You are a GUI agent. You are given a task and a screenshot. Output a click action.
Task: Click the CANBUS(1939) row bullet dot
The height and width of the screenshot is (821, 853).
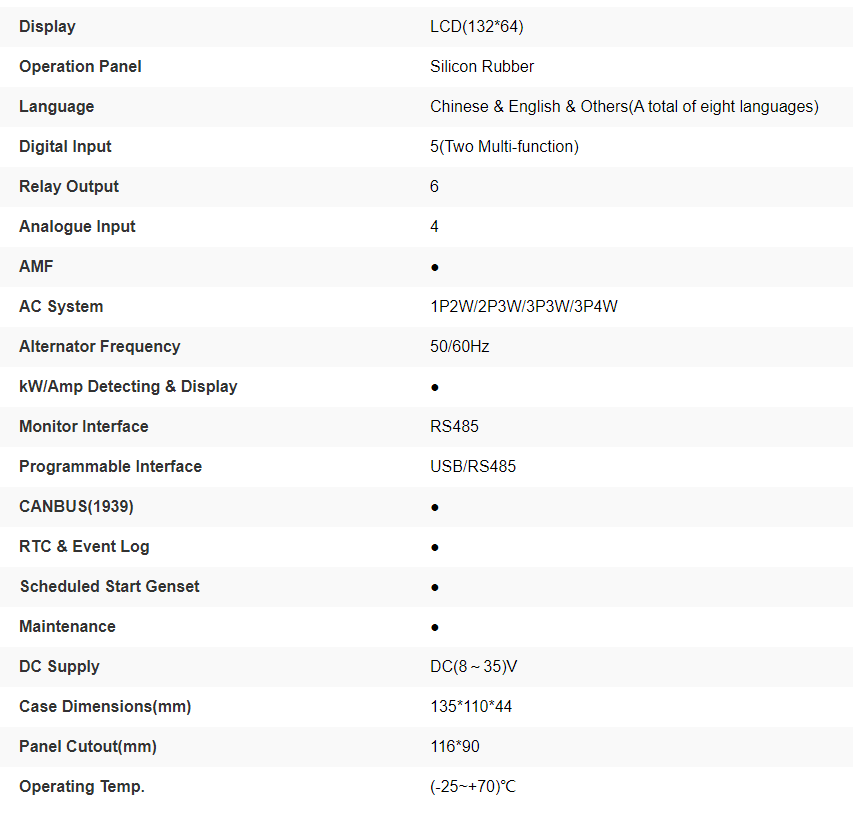pyautogui.click(x=435, y=507)
